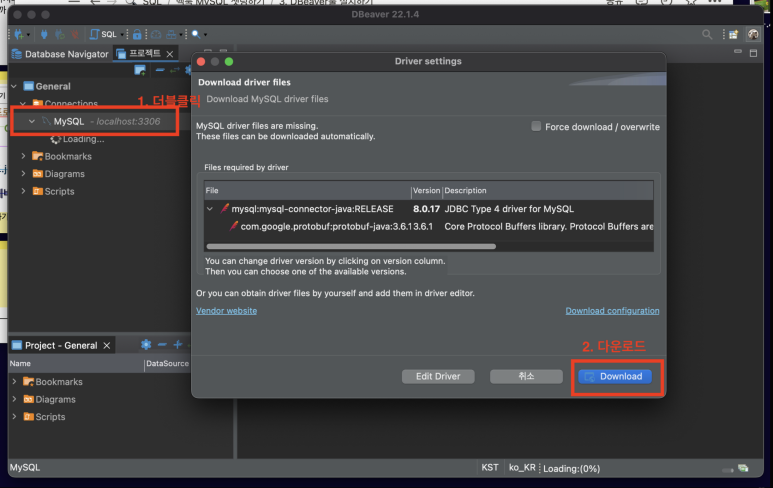The image size is (773, 488).
Task: Open the New Connection dropdown arrow
Action: pos(28,35)
